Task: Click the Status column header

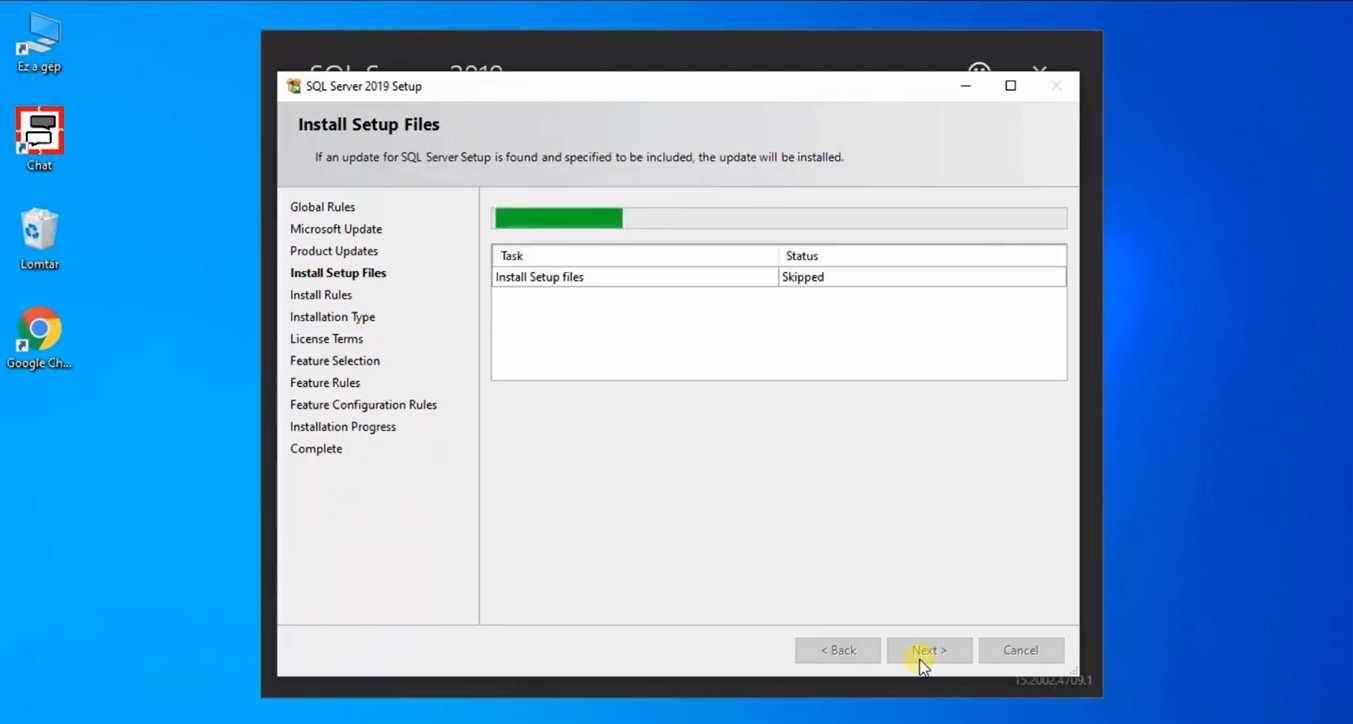Action: pyautogui.click(x=921, y=256)
